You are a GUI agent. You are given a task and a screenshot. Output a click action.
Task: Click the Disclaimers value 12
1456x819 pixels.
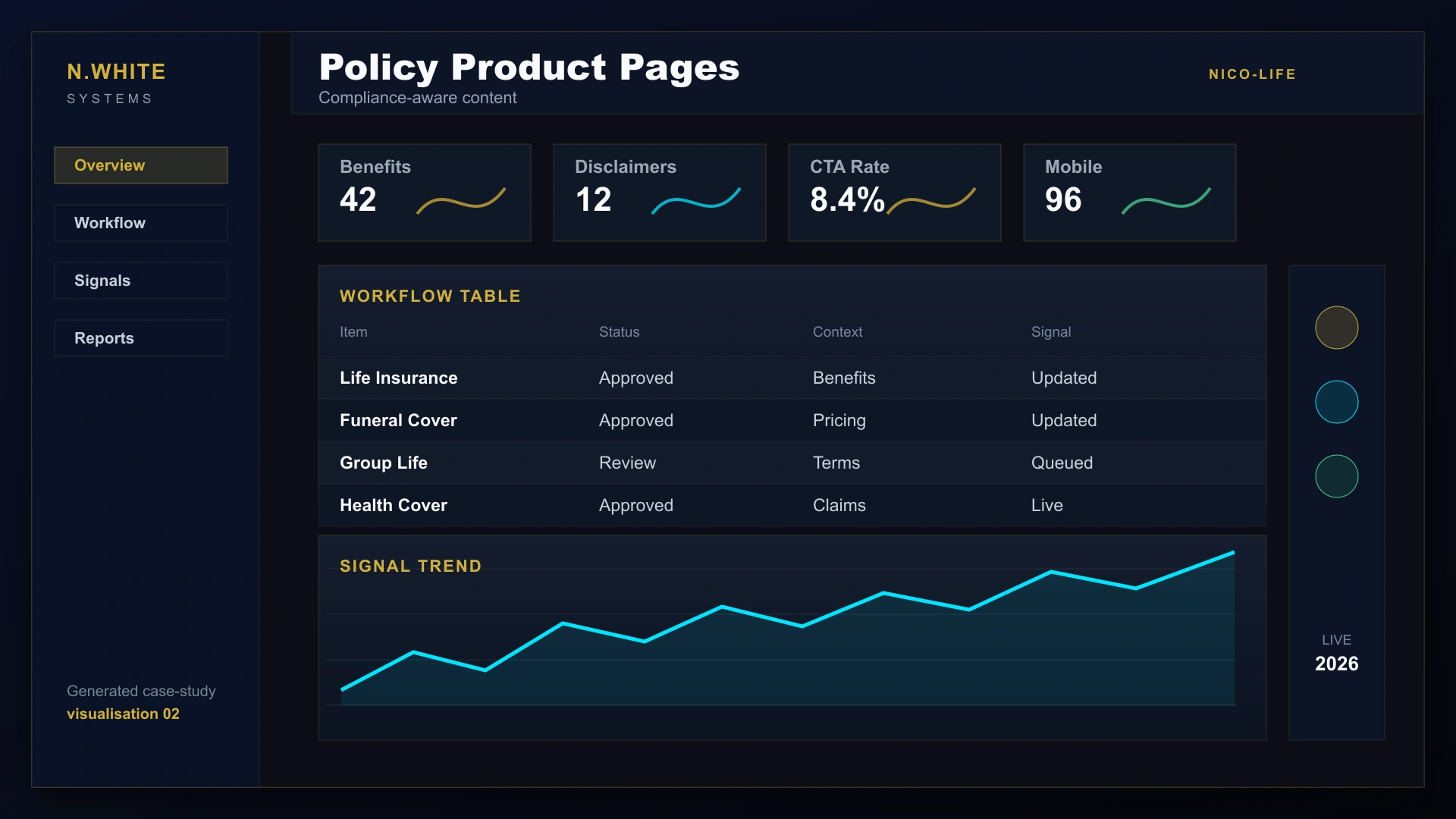[593, 199]
